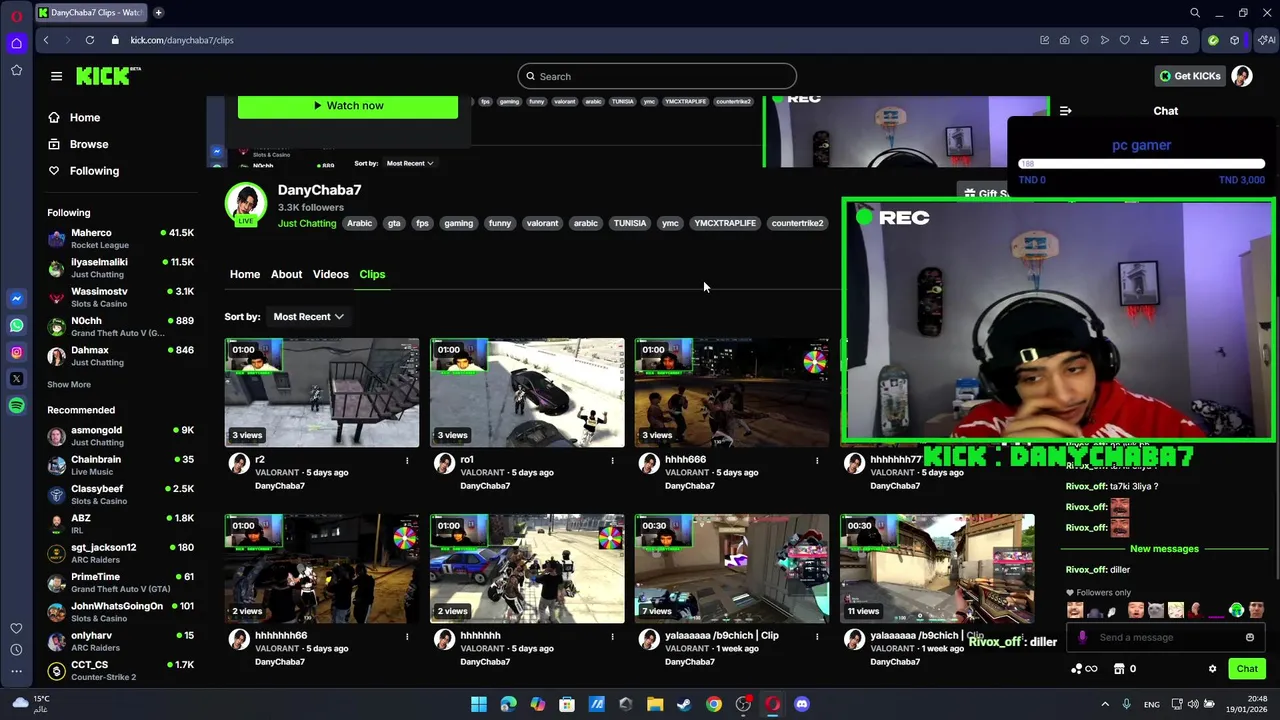Switch to the About channel tab
The height and width of the screenshot is (720, 1280).
[286, 274]
